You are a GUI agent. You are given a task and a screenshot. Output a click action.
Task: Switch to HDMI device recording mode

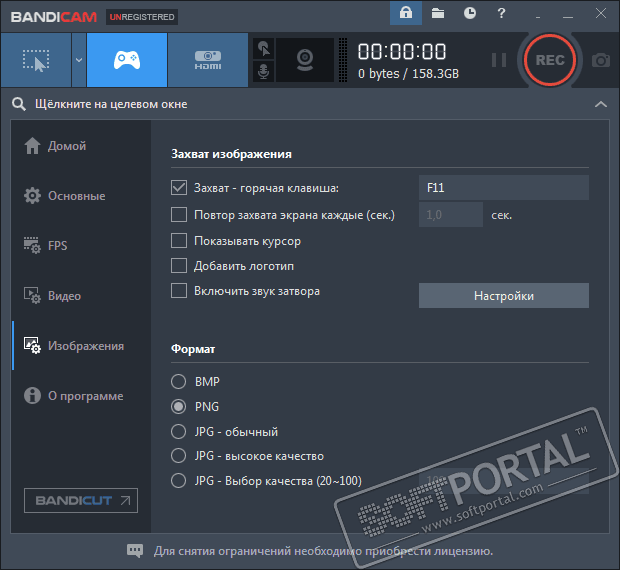coord(208,60)
